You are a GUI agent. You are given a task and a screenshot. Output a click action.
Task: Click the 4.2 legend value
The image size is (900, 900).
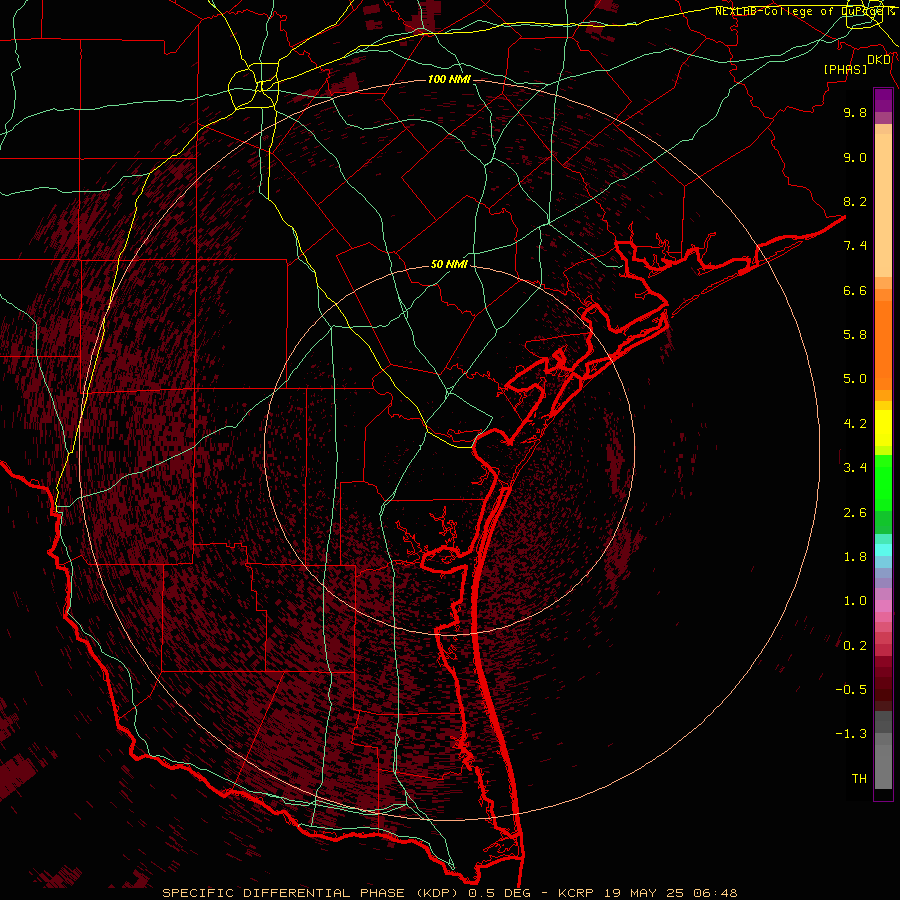(855, 424)
